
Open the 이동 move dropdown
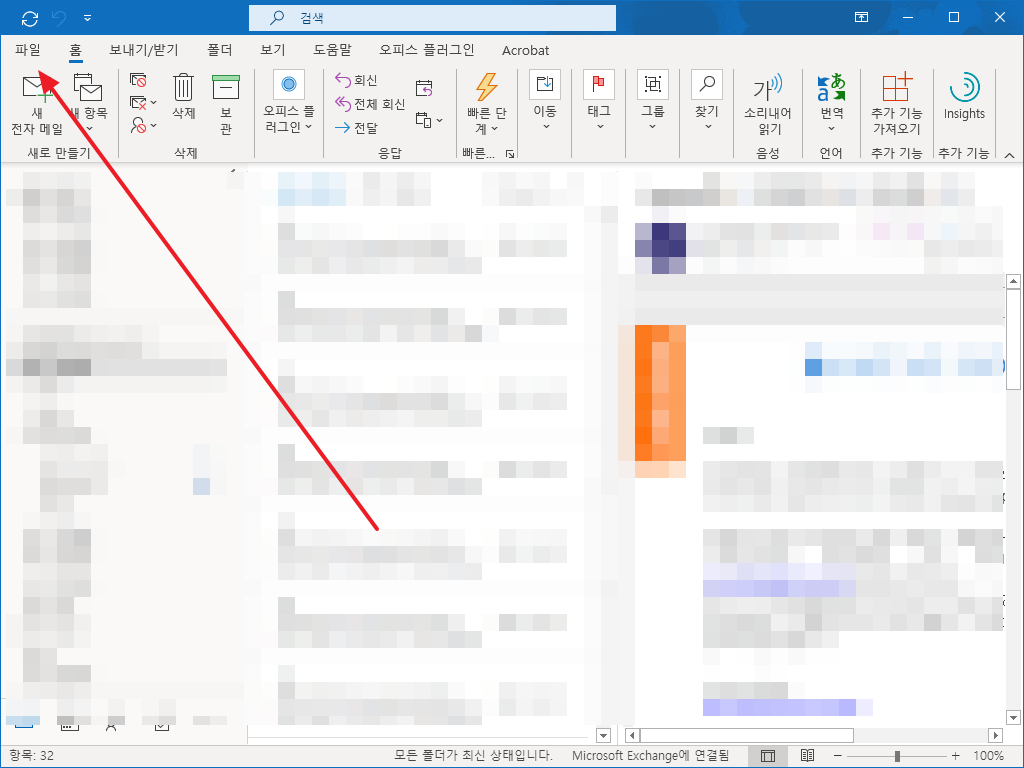click(545, 100)
